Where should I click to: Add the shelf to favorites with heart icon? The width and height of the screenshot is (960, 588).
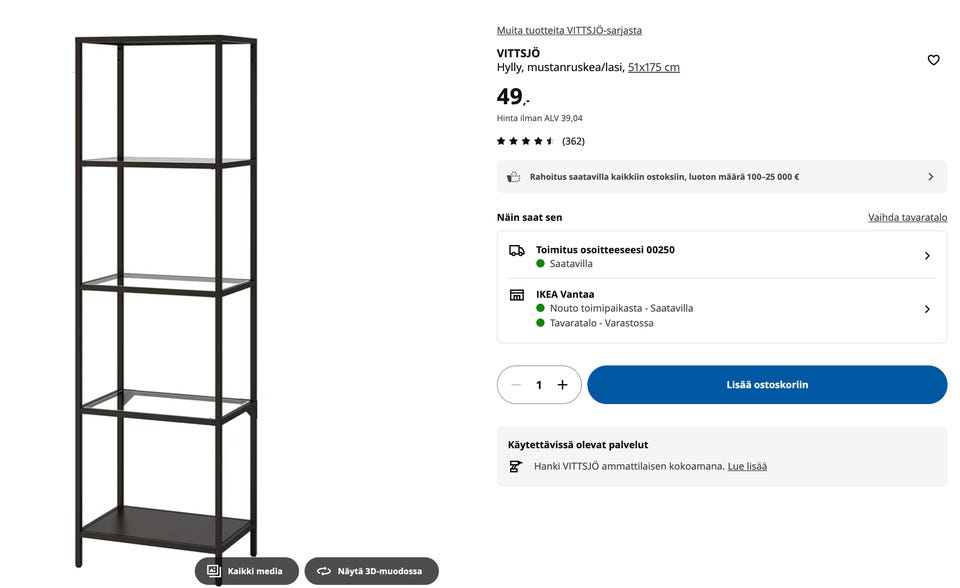click(x=933, y=60)
